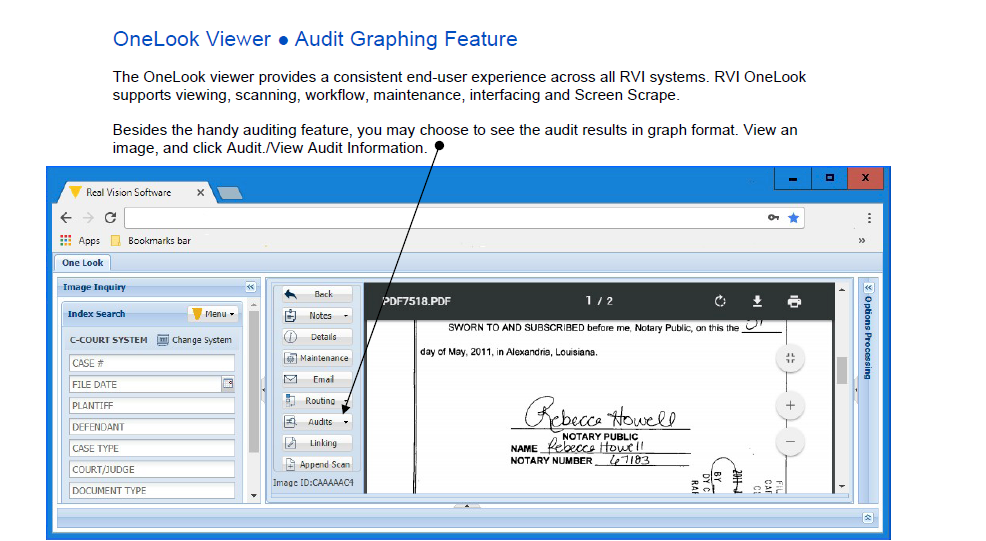Click the C-COURT SYSTEM label
986x541 pixels.
pyautogui.click(x=108, y=340)
